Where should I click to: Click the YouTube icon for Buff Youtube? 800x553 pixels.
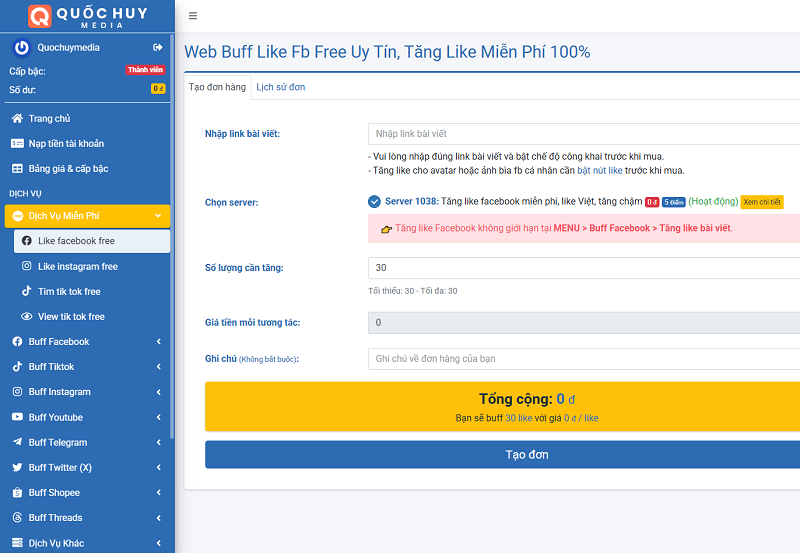point(17,417)
